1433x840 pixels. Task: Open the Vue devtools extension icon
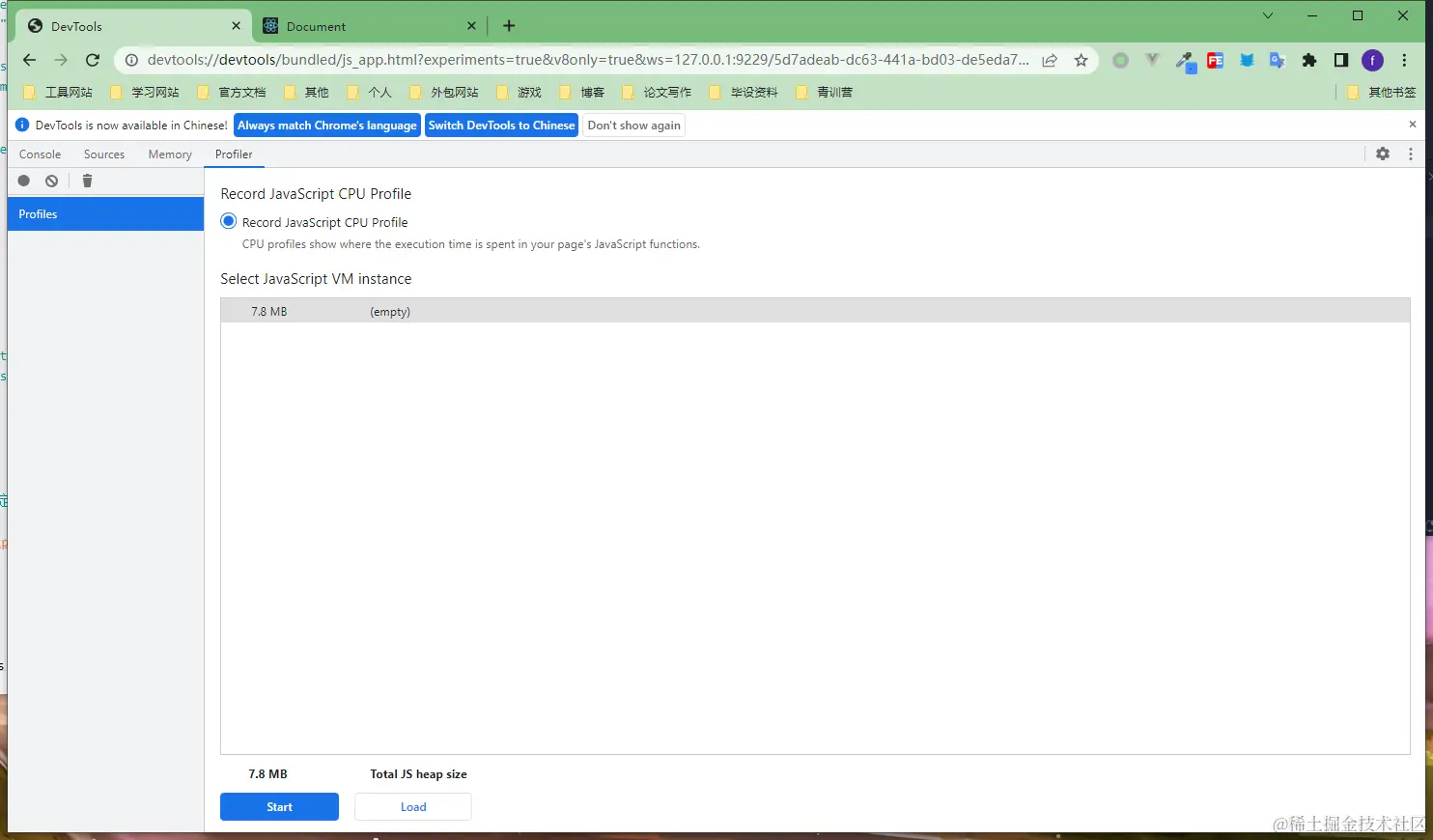pos(1152,60)
